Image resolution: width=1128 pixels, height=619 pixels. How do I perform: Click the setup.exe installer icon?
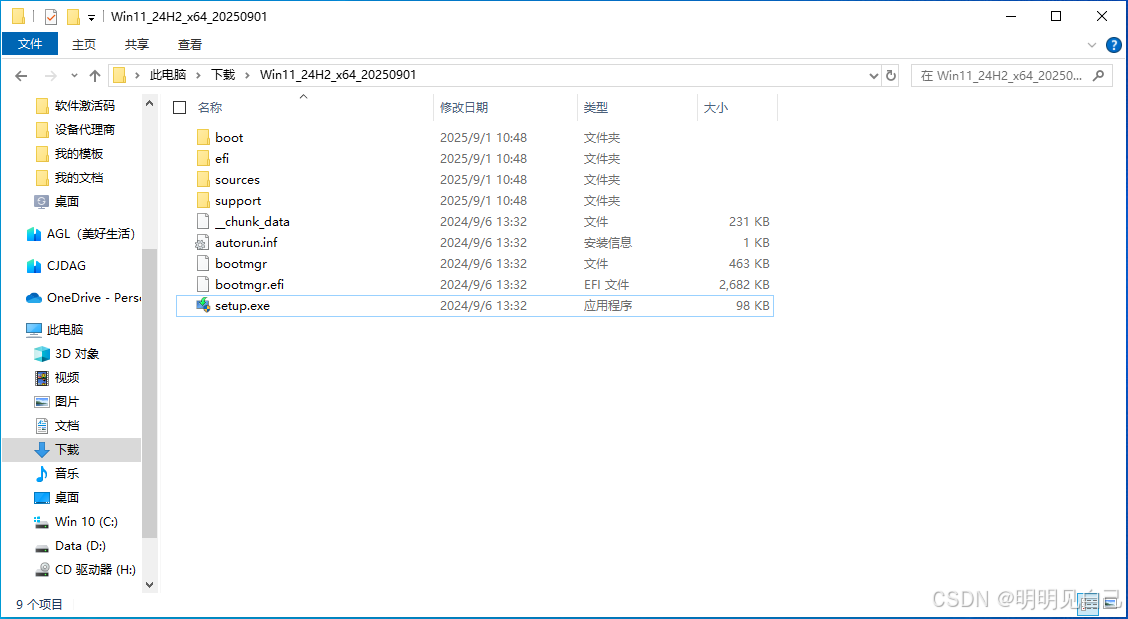tap(203, 305)
